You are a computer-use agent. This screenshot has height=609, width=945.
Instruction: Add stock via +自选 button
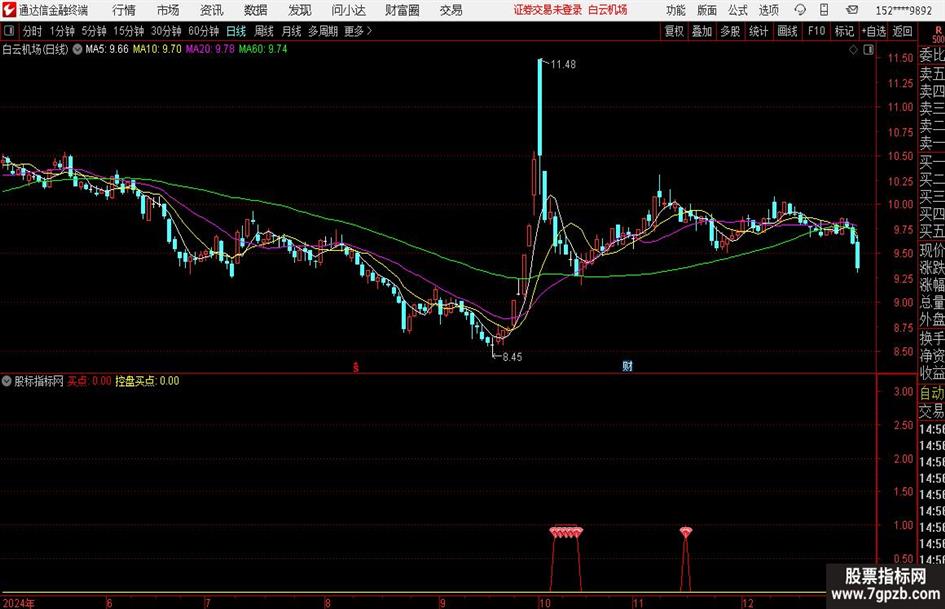(x=874, y=31)
